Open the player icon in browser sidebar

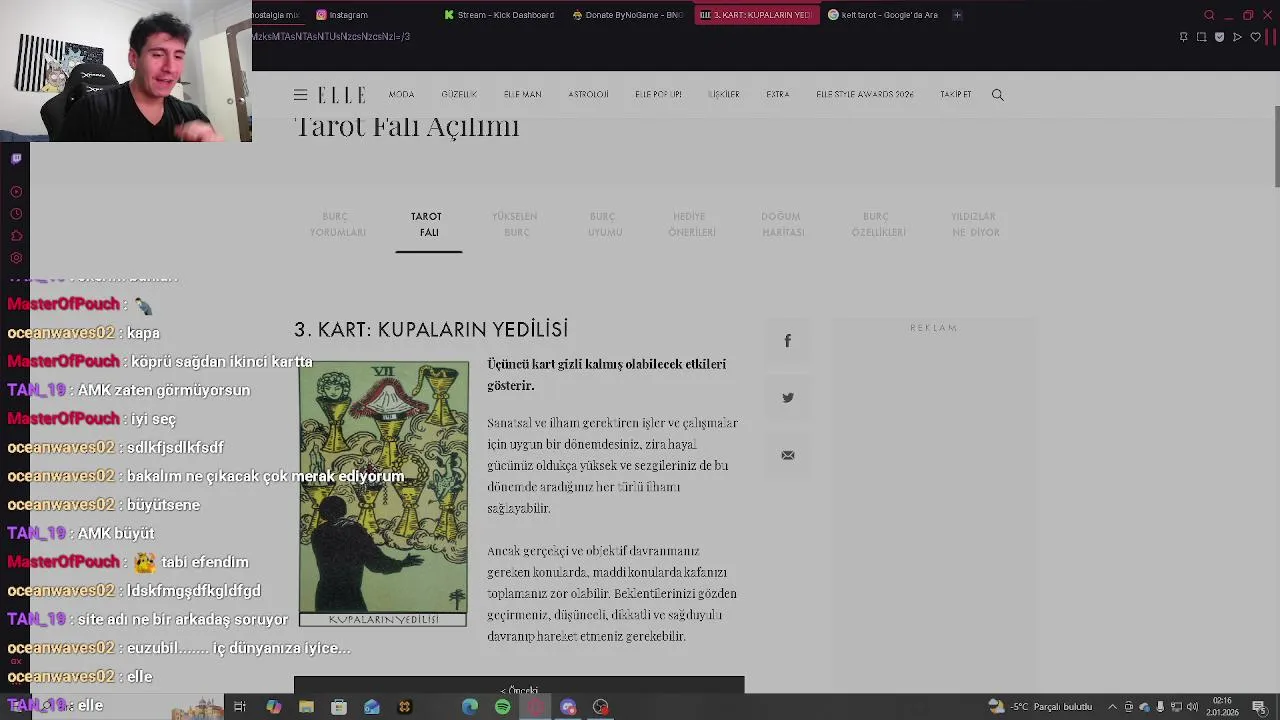16,191
